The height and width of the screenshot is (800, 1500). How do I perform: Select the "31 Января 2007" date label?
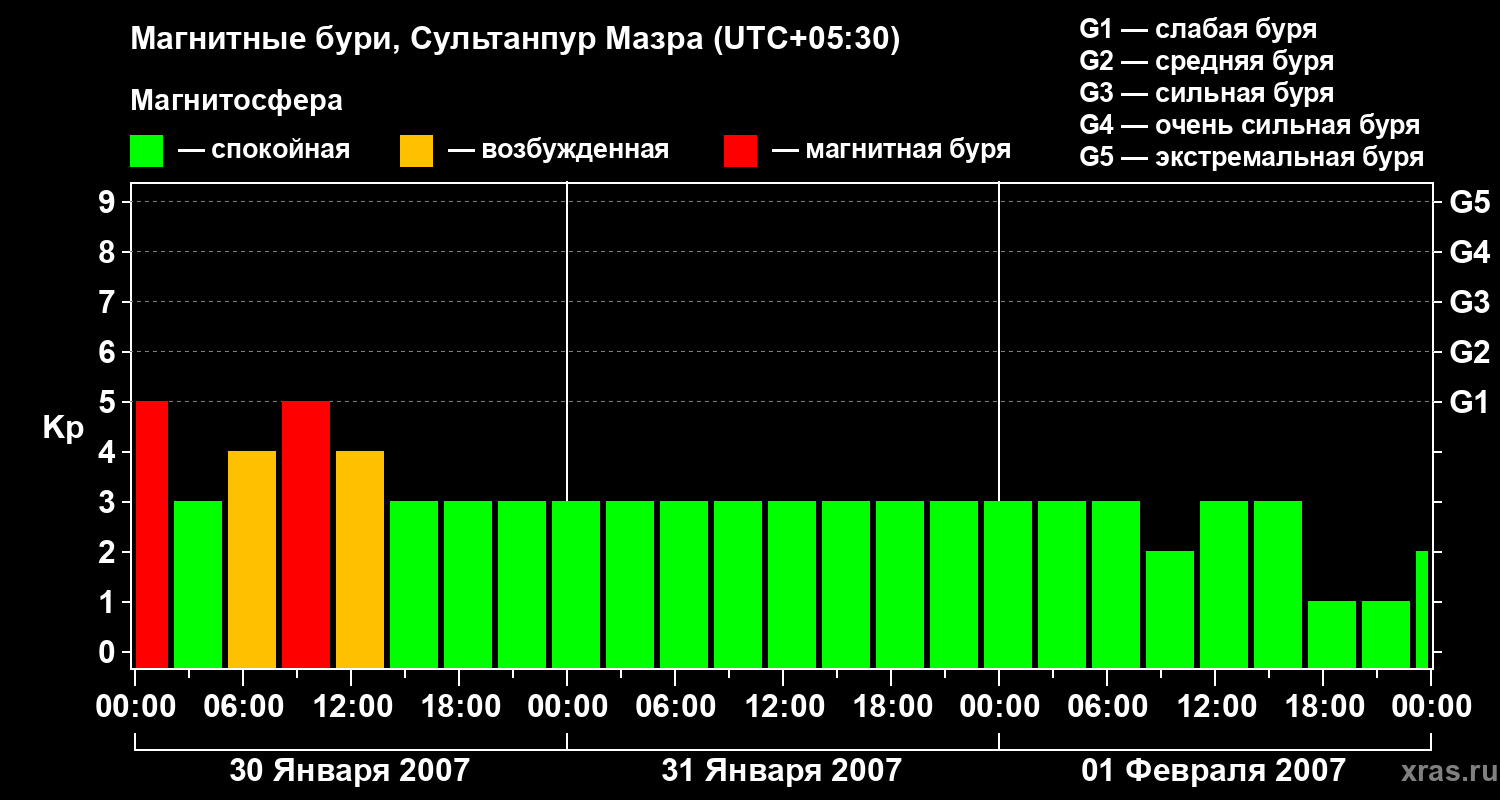pos(781,771)
